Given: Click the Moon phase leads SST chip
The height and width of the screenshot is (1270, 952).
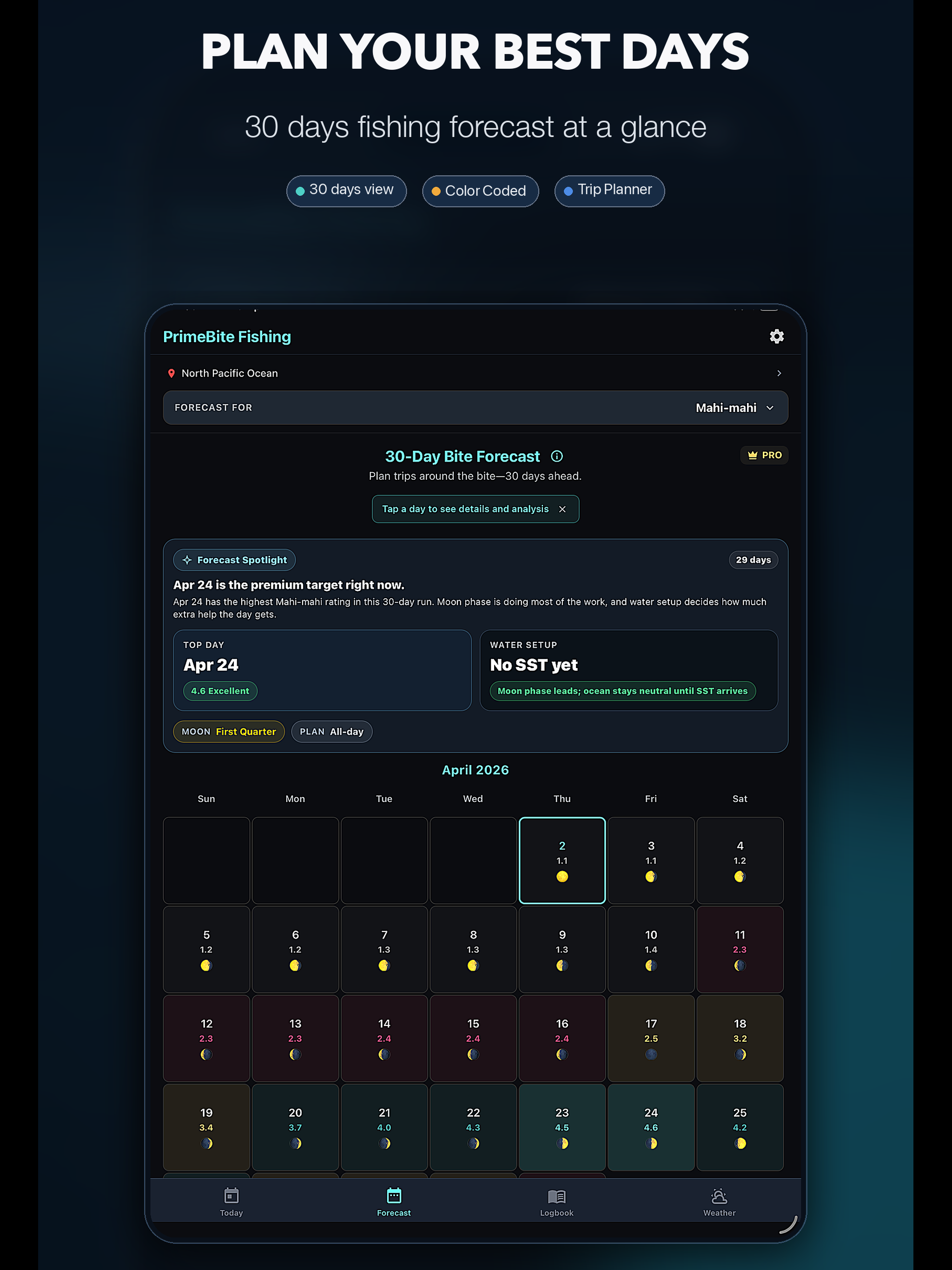Looking at the screenshot, I should coord(622,691).
